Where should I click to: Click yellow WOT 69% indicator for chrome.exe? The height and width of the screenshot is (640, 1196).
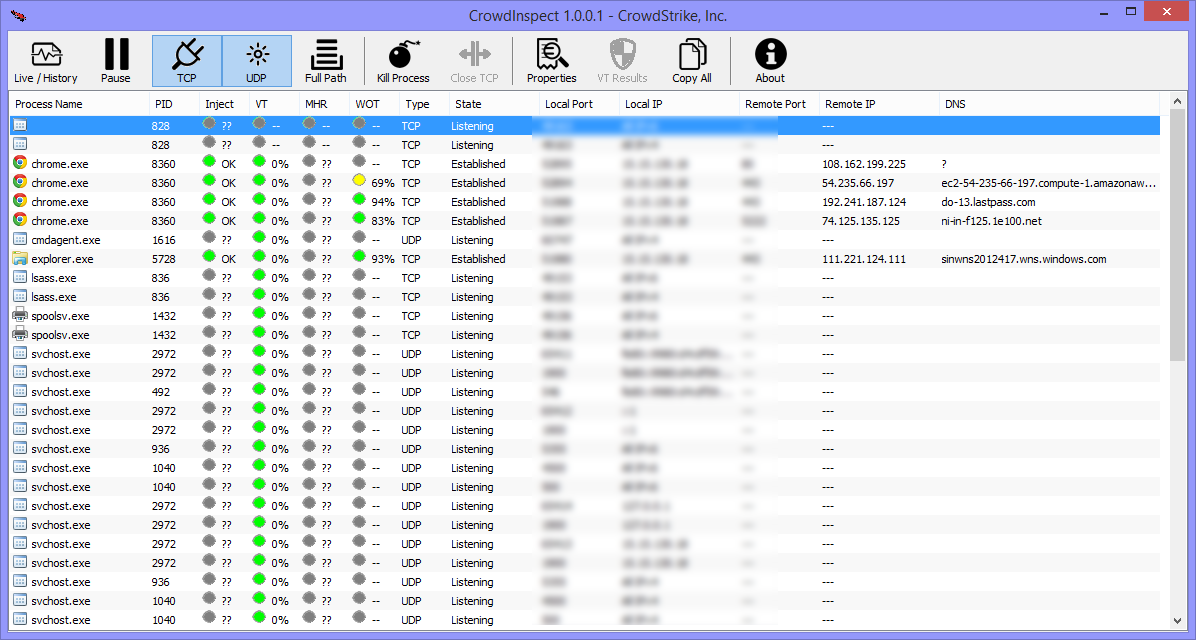[x=360, y=183]
